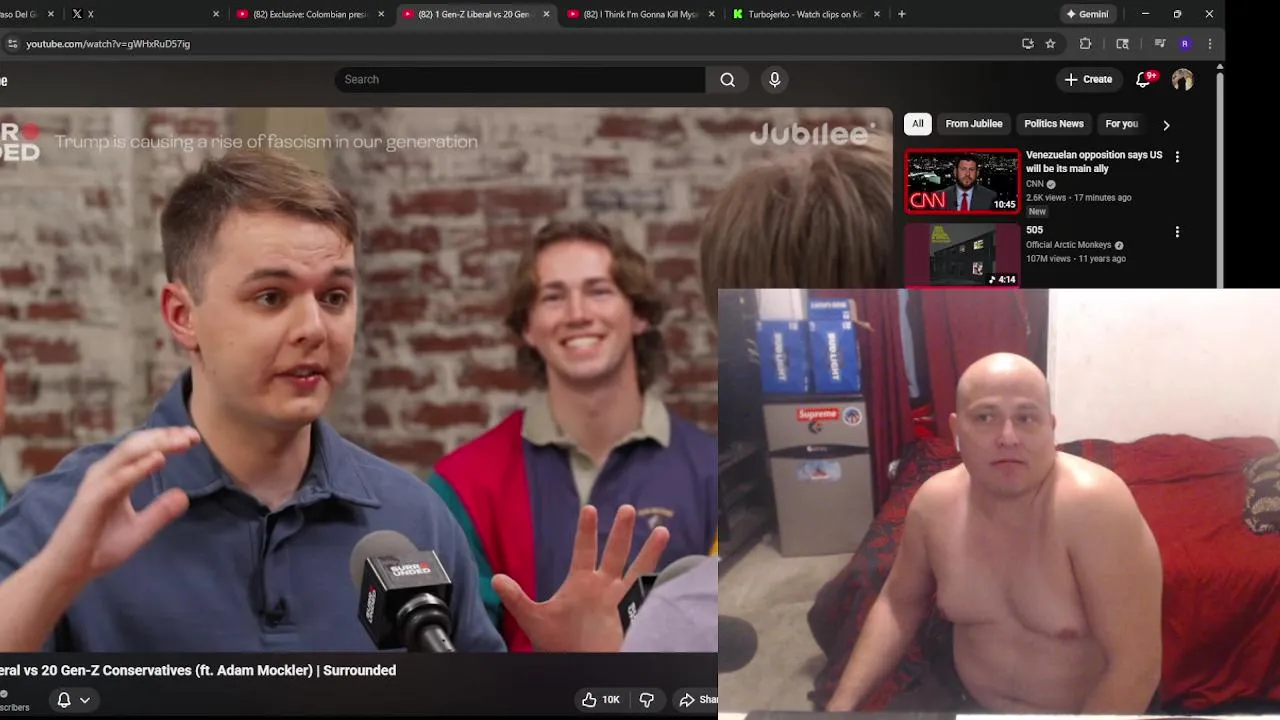
Task: Select the From Jubilee filter chip
Action: 974,124
